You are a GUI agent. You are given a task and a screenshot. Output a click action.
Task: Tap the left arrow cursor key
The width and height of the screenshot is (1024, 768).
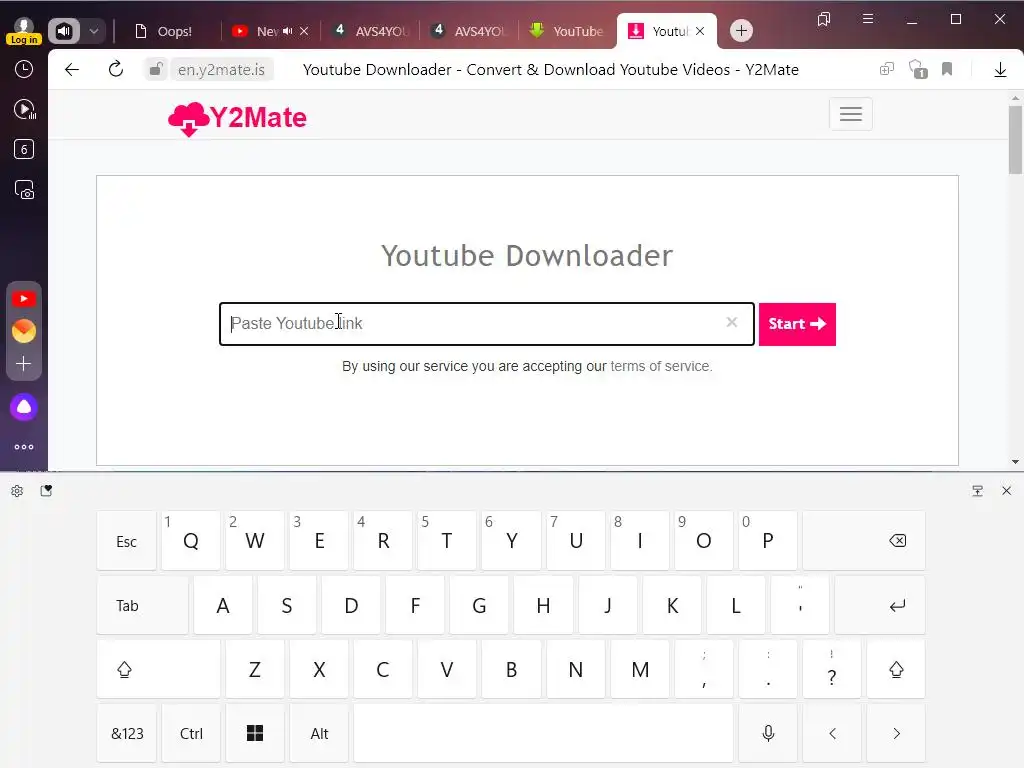point(832,733)
